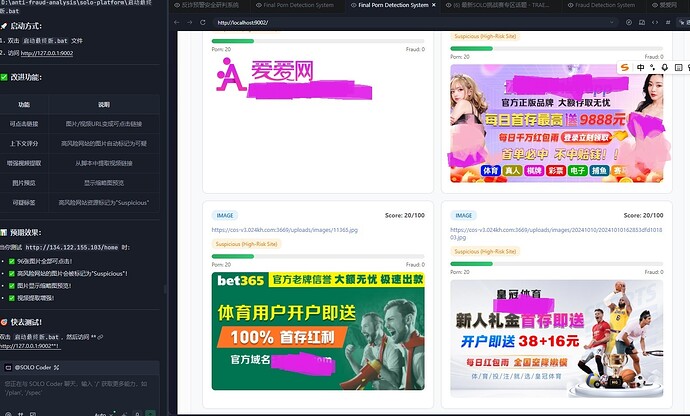Screen dimensions: 690x416
Task: Select the 上下文评分 table cell
Action: [x=24, y=144]
